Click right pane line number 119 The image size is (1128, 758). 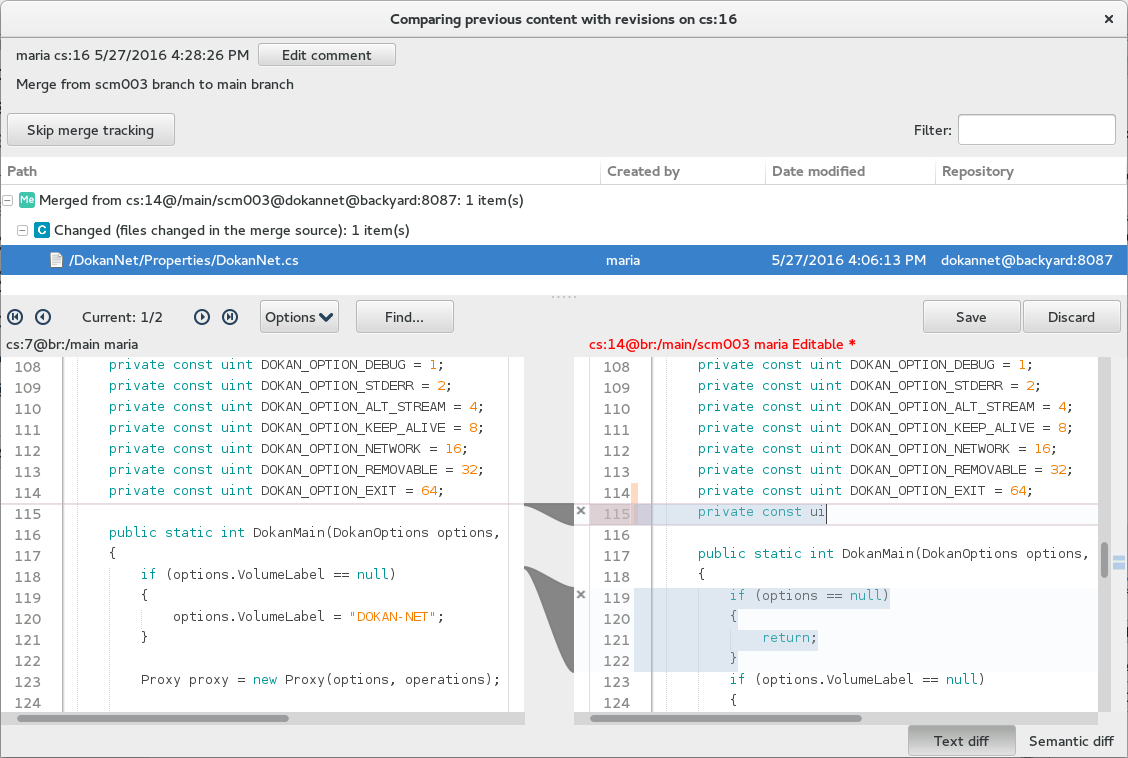pos(617,598)
